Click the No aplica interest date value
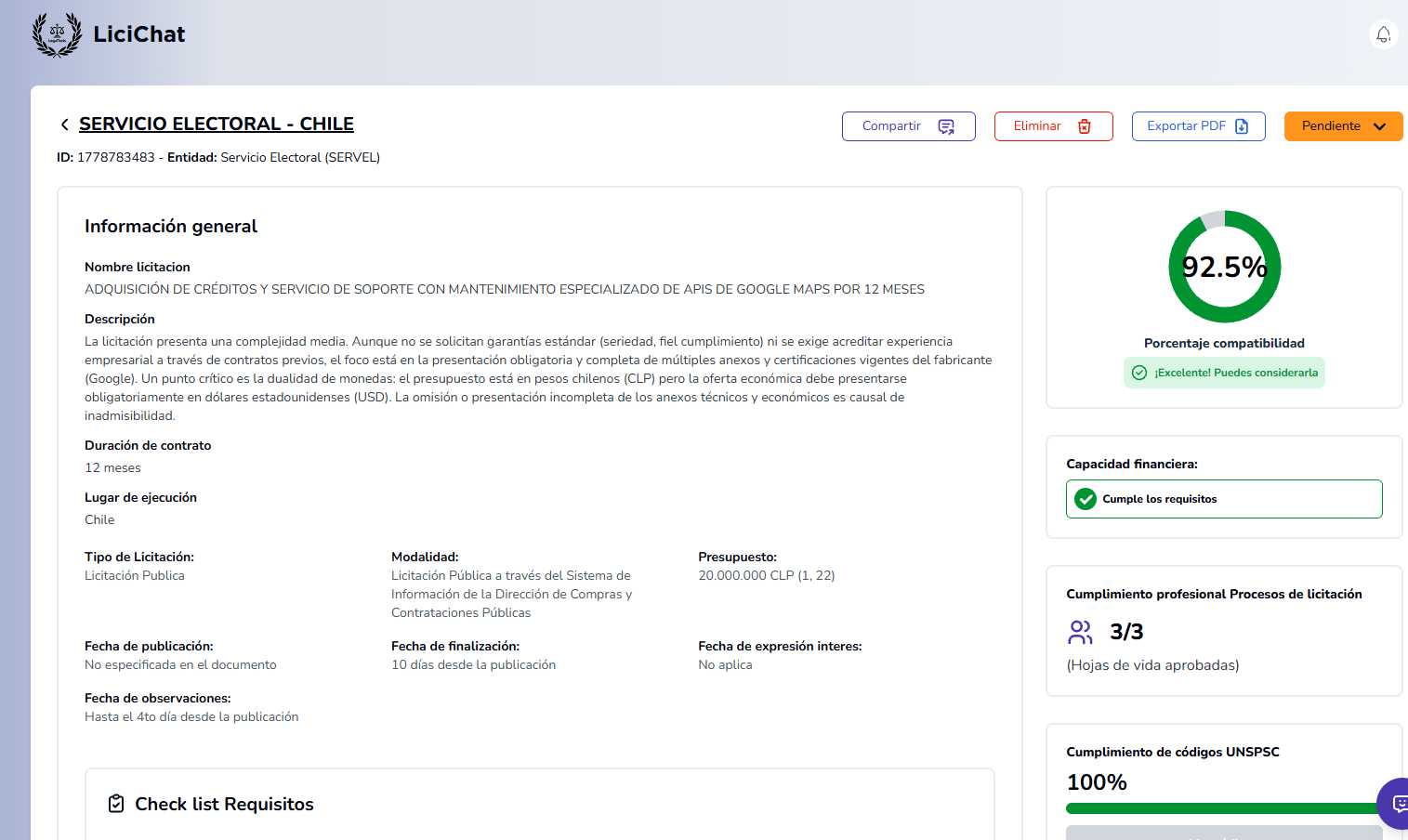Image resolution: width=1408 pixels, height=840 pixels. 725,664
